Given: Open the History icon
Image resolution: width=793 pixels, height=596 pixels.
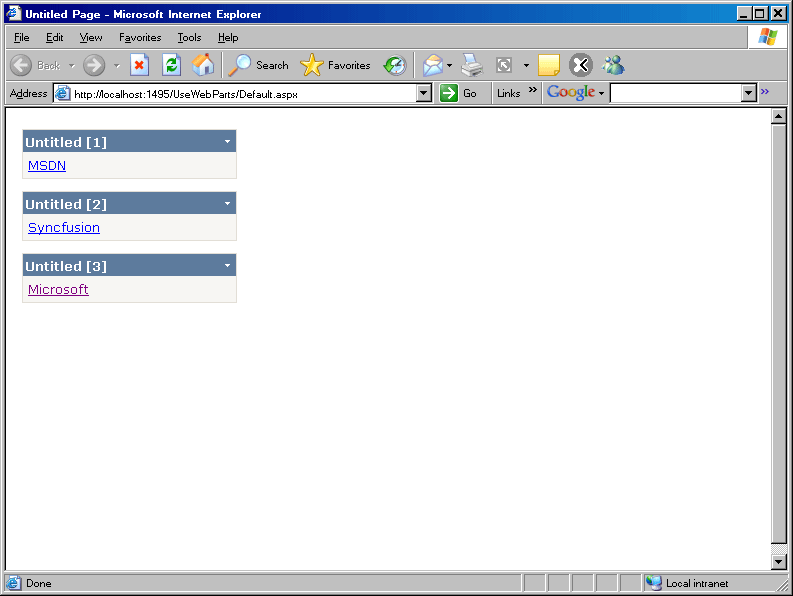Looking at the screenshot, I should pos(395,65).
